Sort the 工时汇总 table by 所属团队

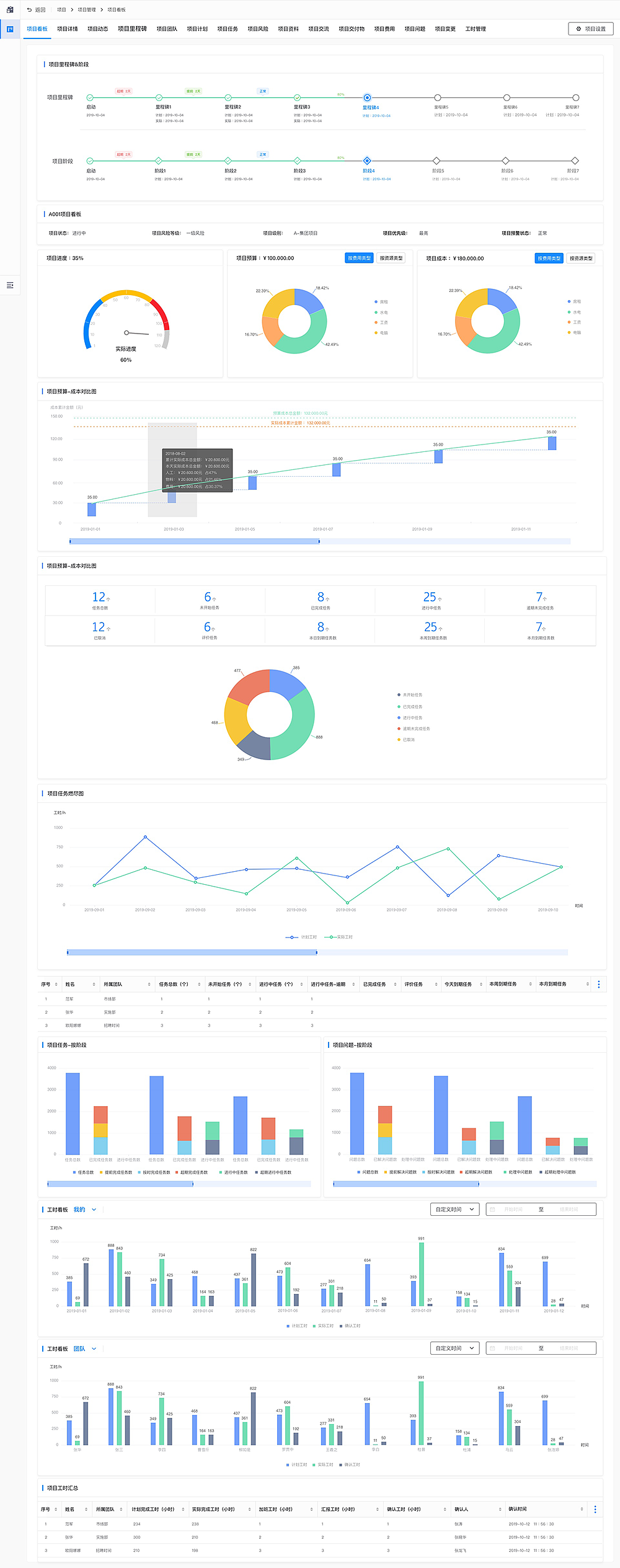[121, 1510]
